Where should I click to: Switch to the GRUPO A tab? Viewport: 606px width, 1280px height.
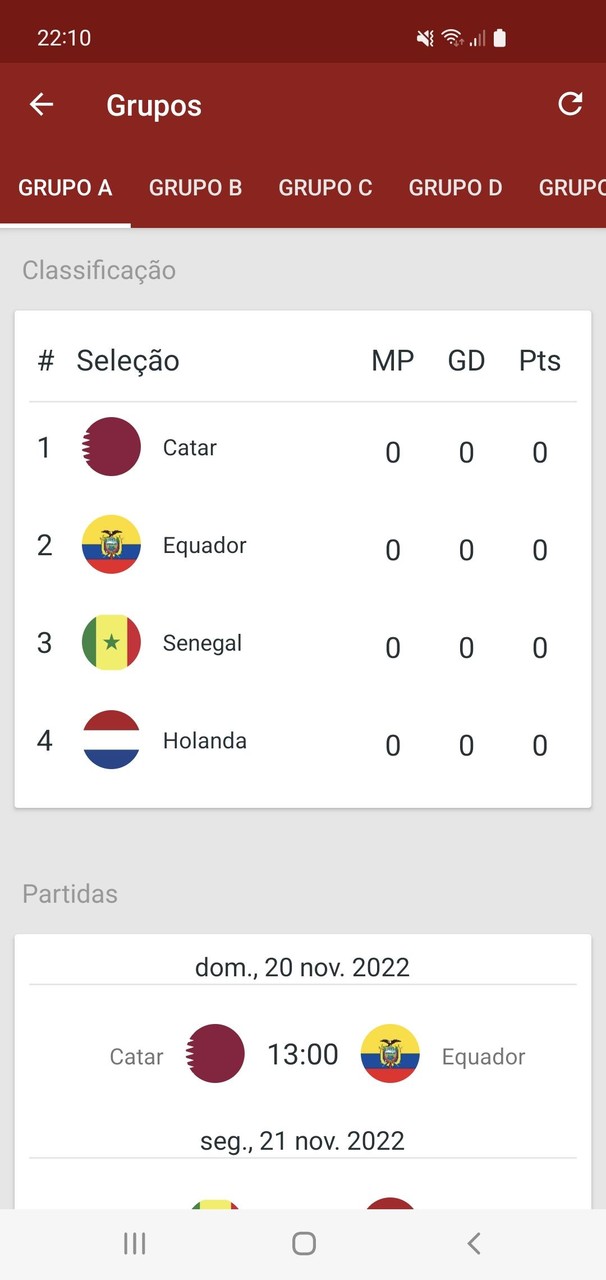pyautogui.click(x=65, y=187)
